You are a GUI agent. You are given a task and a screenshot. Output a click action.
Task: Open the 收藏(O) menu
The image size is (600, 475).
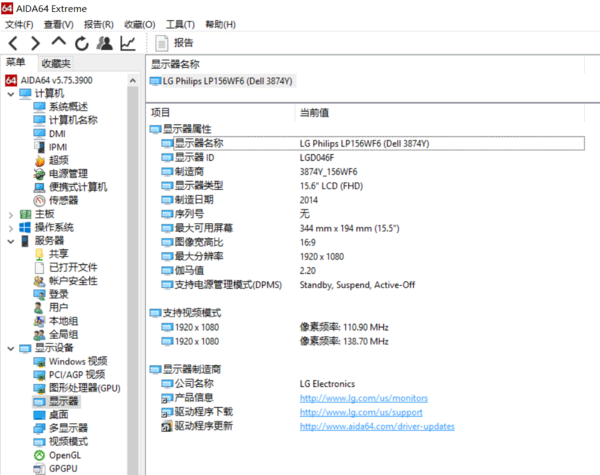140,24
